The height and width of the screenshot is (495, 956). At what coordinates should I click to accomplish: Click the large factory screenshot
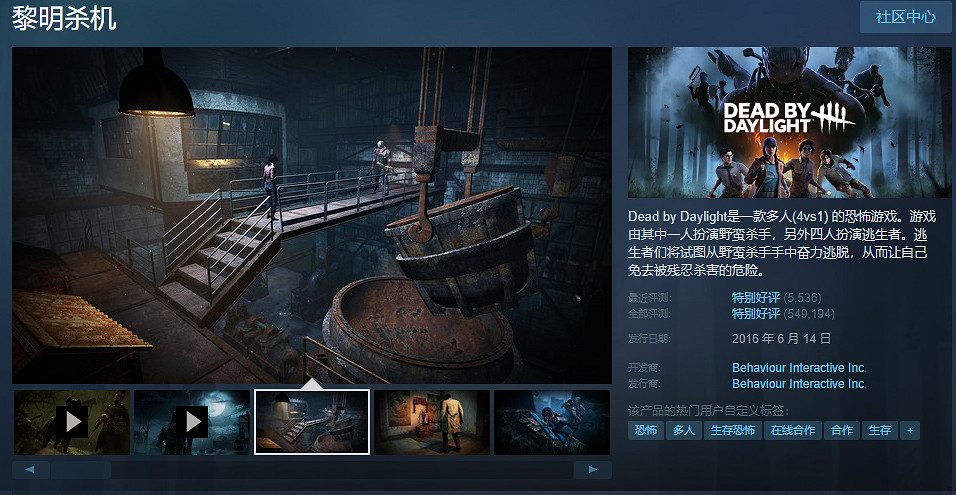click(x=312, y=215)
